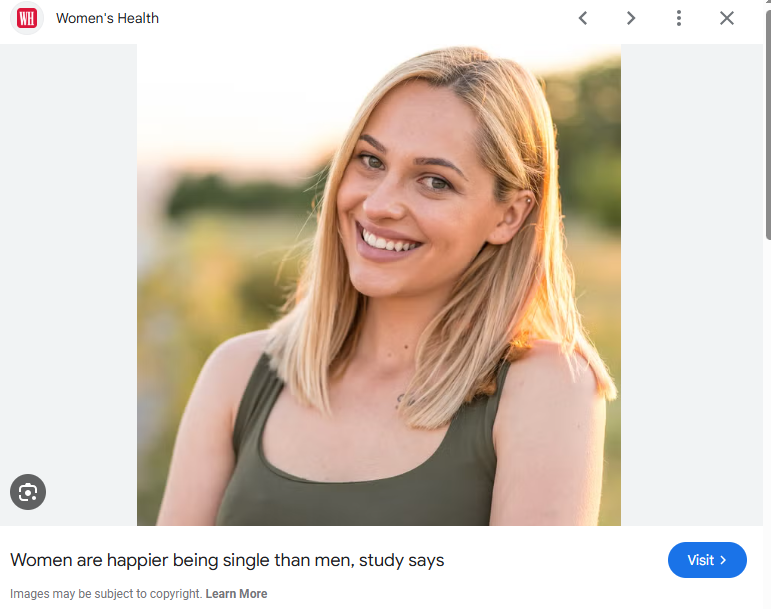Search the image with Google Lens
The width and height of the screenshot is (771, 609).
point(28,492)
